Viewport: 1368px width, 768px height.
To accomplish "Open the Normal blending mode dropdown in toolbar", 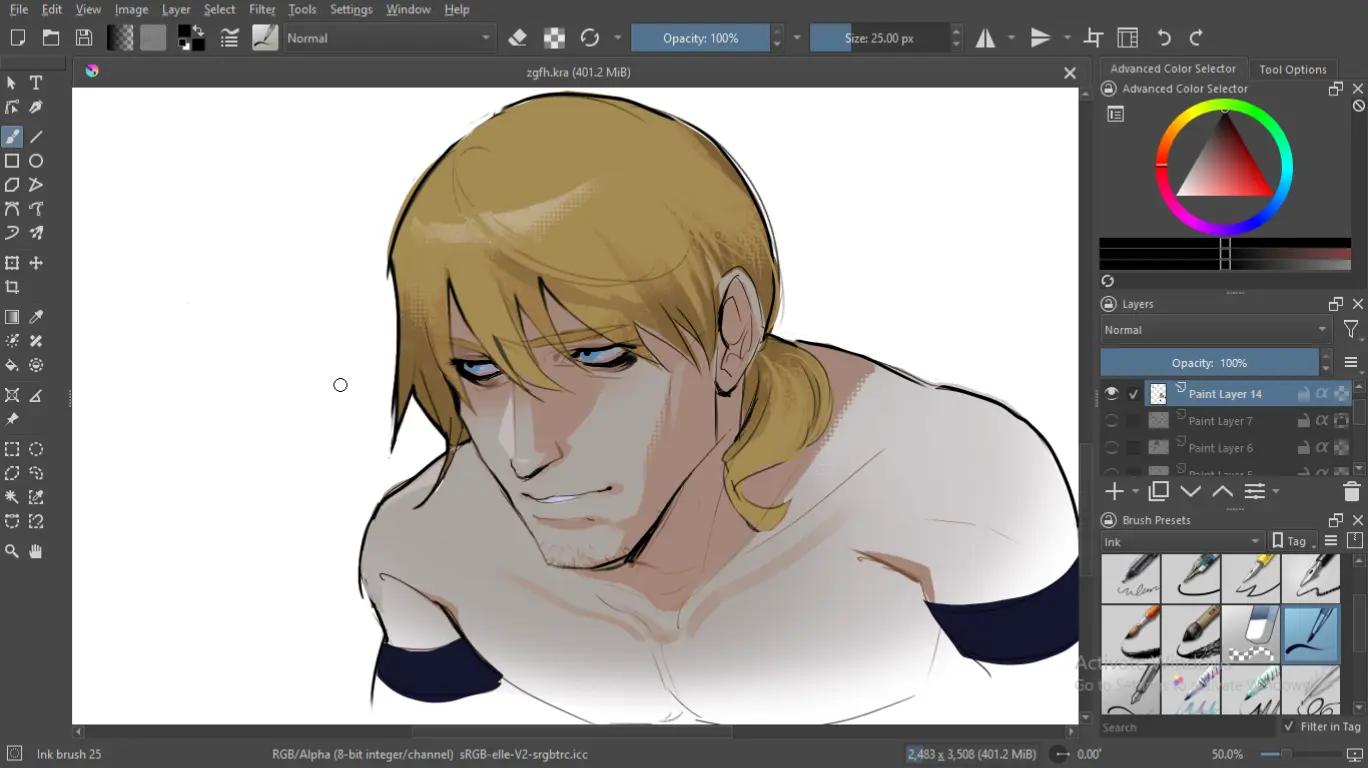I will (388, 38).
